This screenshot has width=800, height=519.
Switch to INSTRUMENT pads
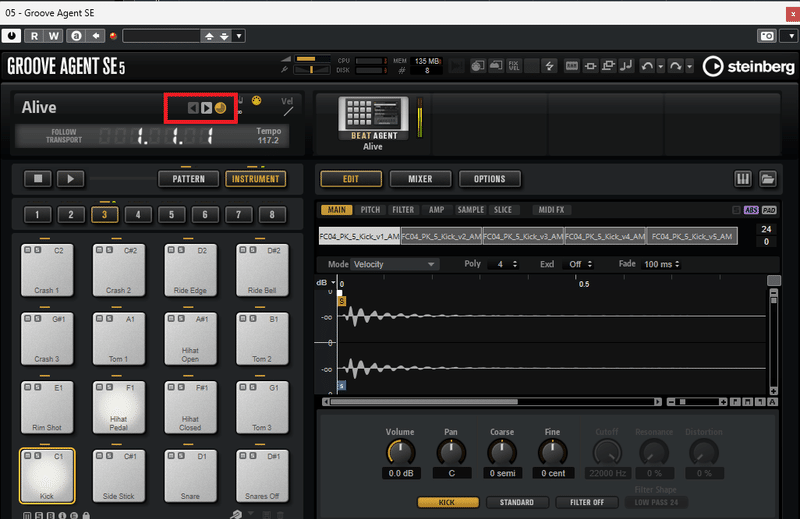click(256, 179)
